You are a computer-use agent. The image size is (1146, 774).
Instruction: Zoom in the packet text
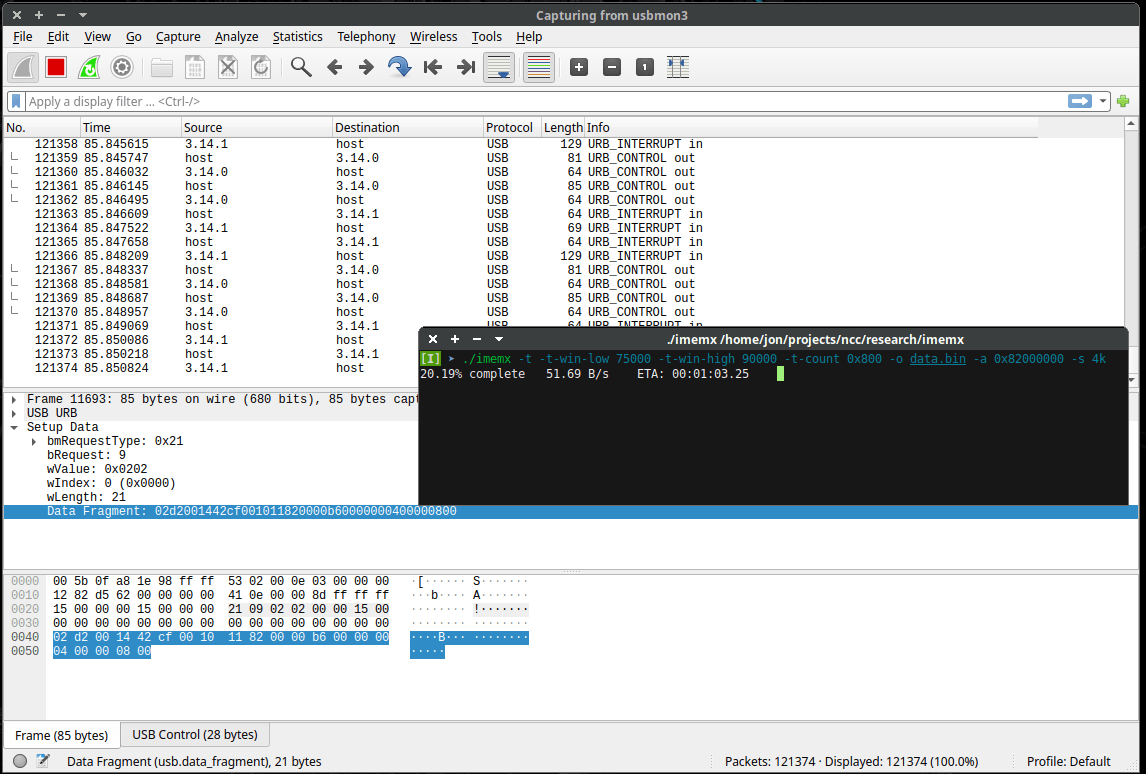pyautogui.click(x=579, y=68)
